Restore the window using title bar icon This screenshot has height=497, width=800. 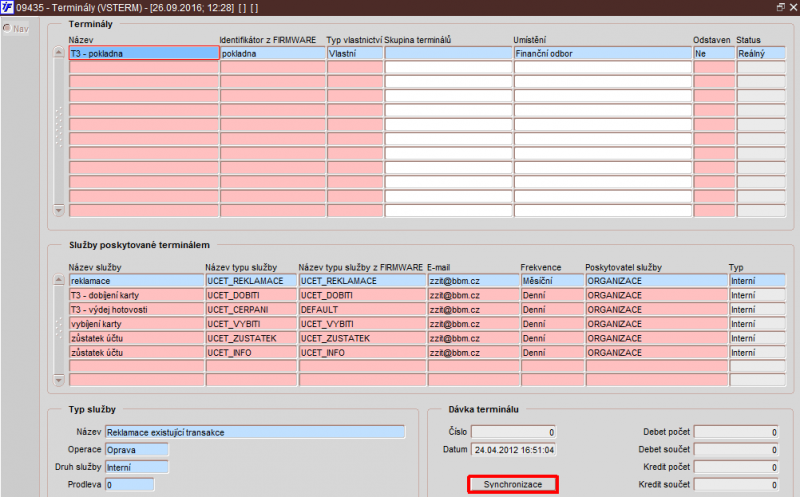click(x=780, y=7)
